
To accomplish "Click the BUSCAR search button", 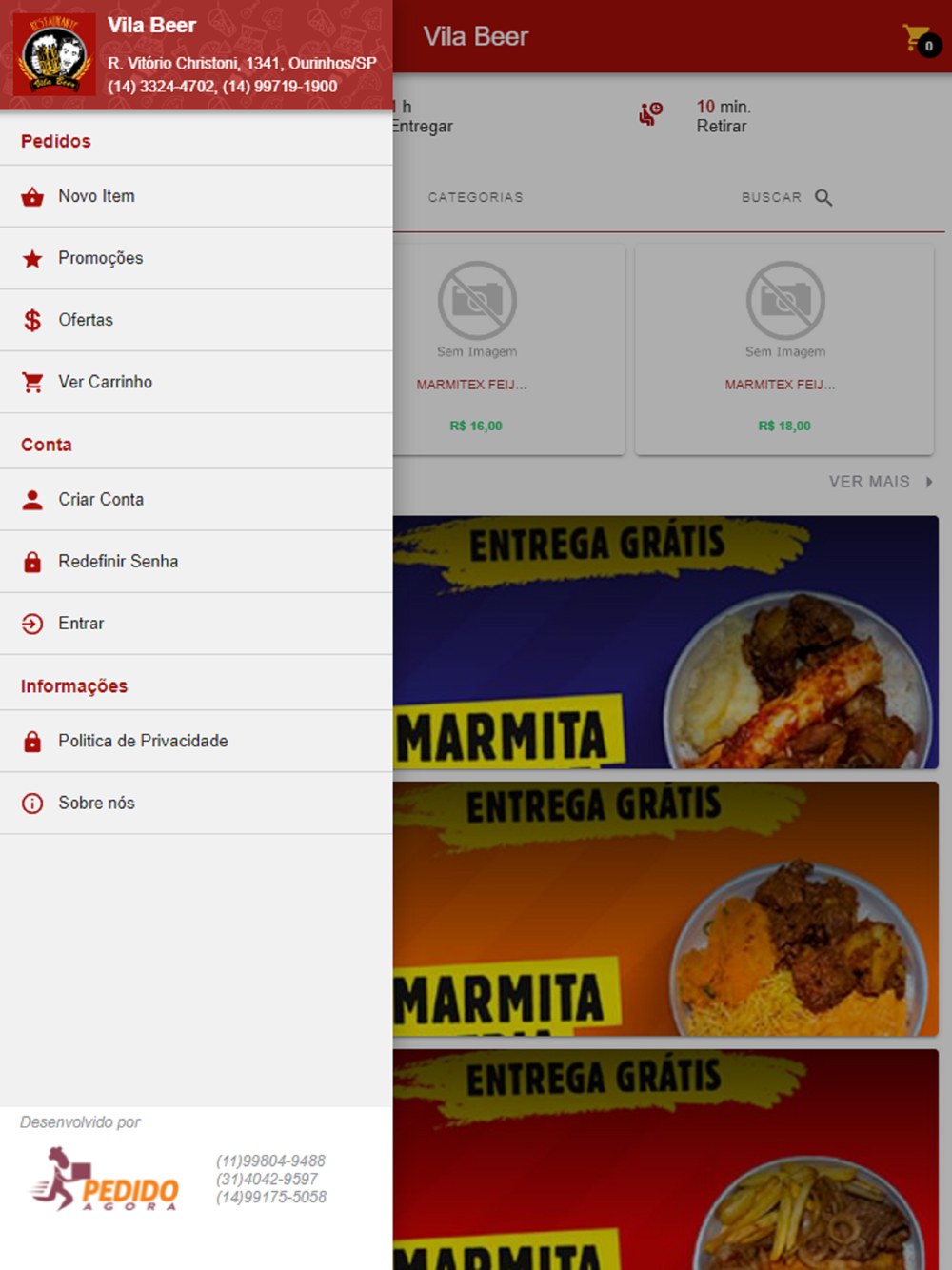I will tap(787, 197).
